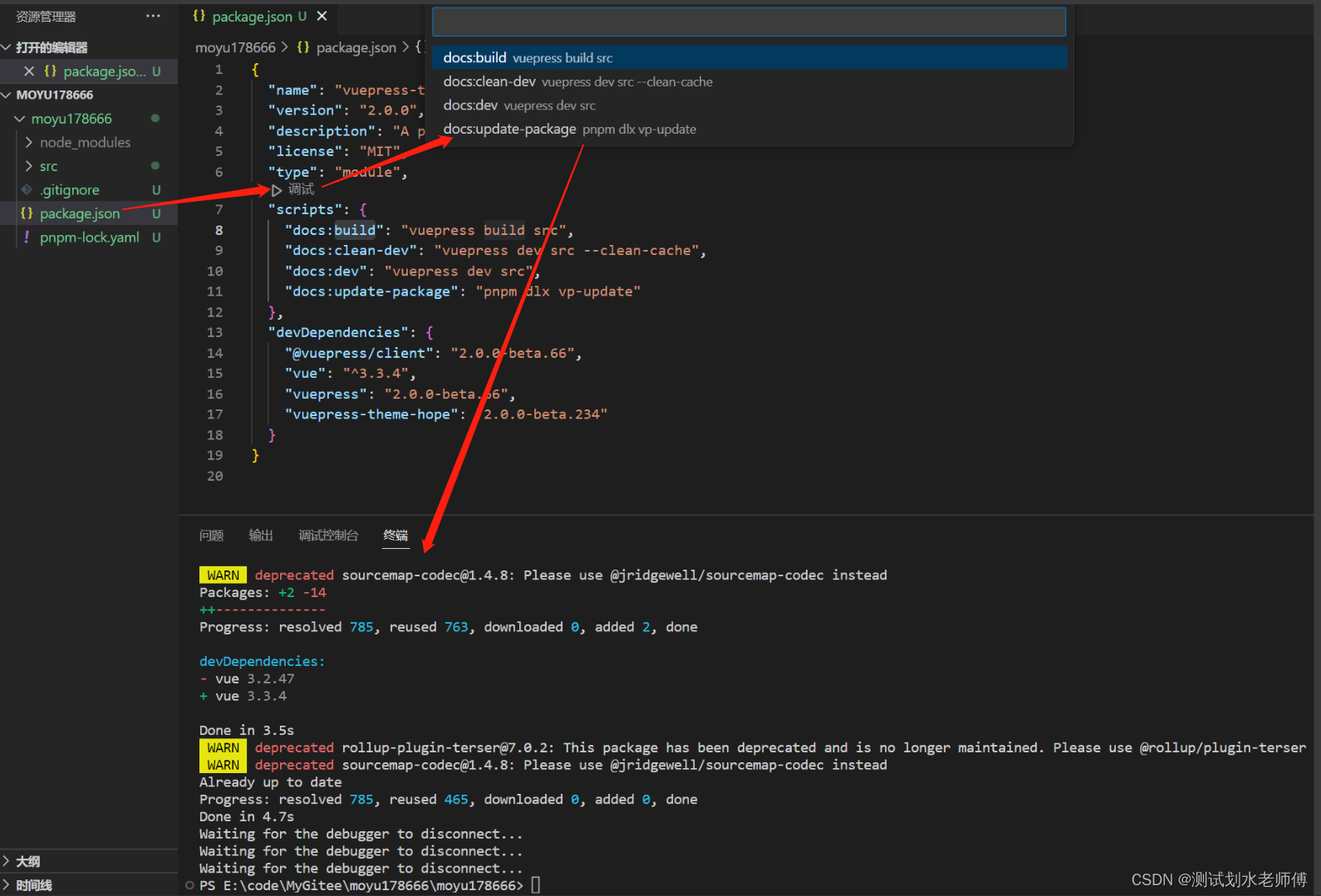Click moyu178666 in the breadcrumb

click(235, 47)
